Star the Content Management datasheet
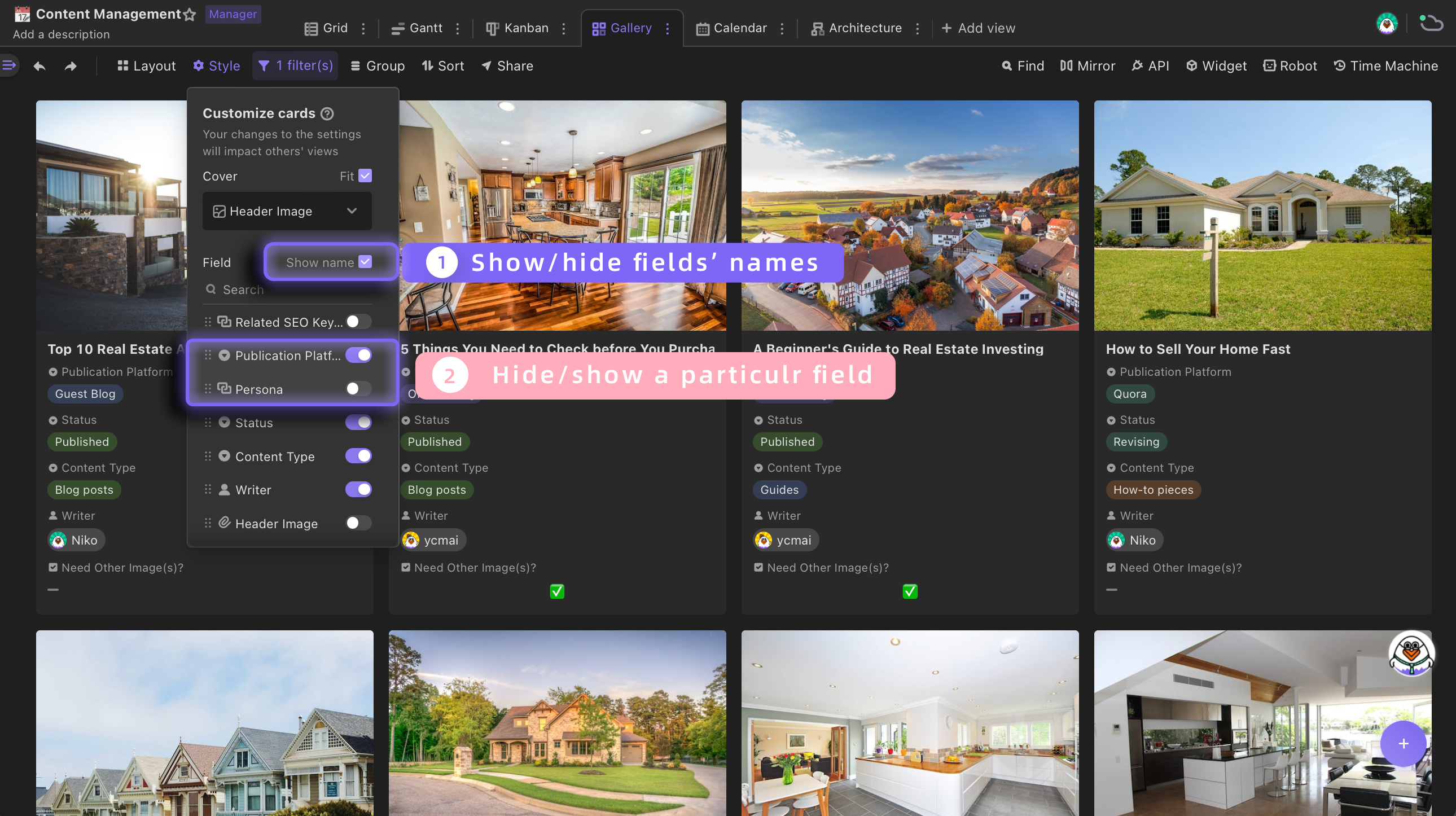The image size is (1456, 816). point(190,15)
